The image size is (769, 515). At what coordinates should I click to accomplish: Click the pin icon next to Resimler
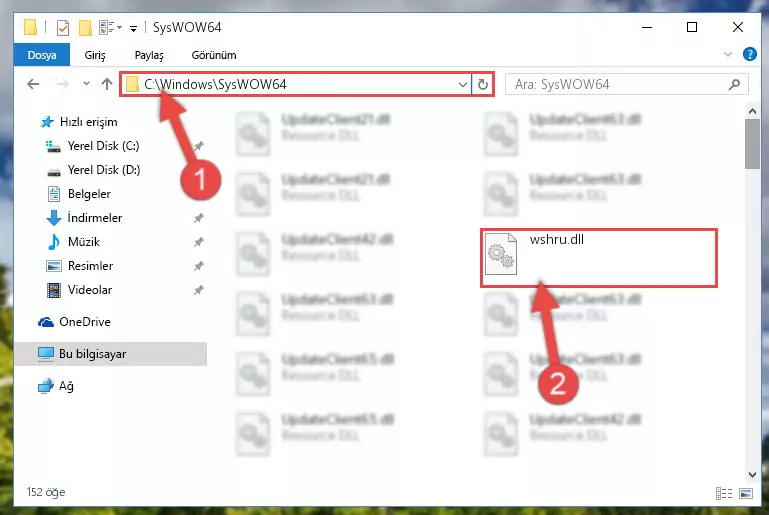pyautogui.click(x=199, y=266)
